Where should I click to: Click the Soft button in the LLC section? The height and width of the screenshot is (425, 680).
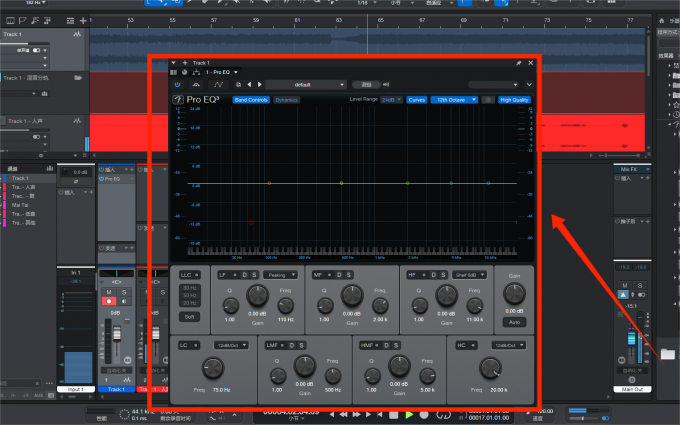(190, 317)
